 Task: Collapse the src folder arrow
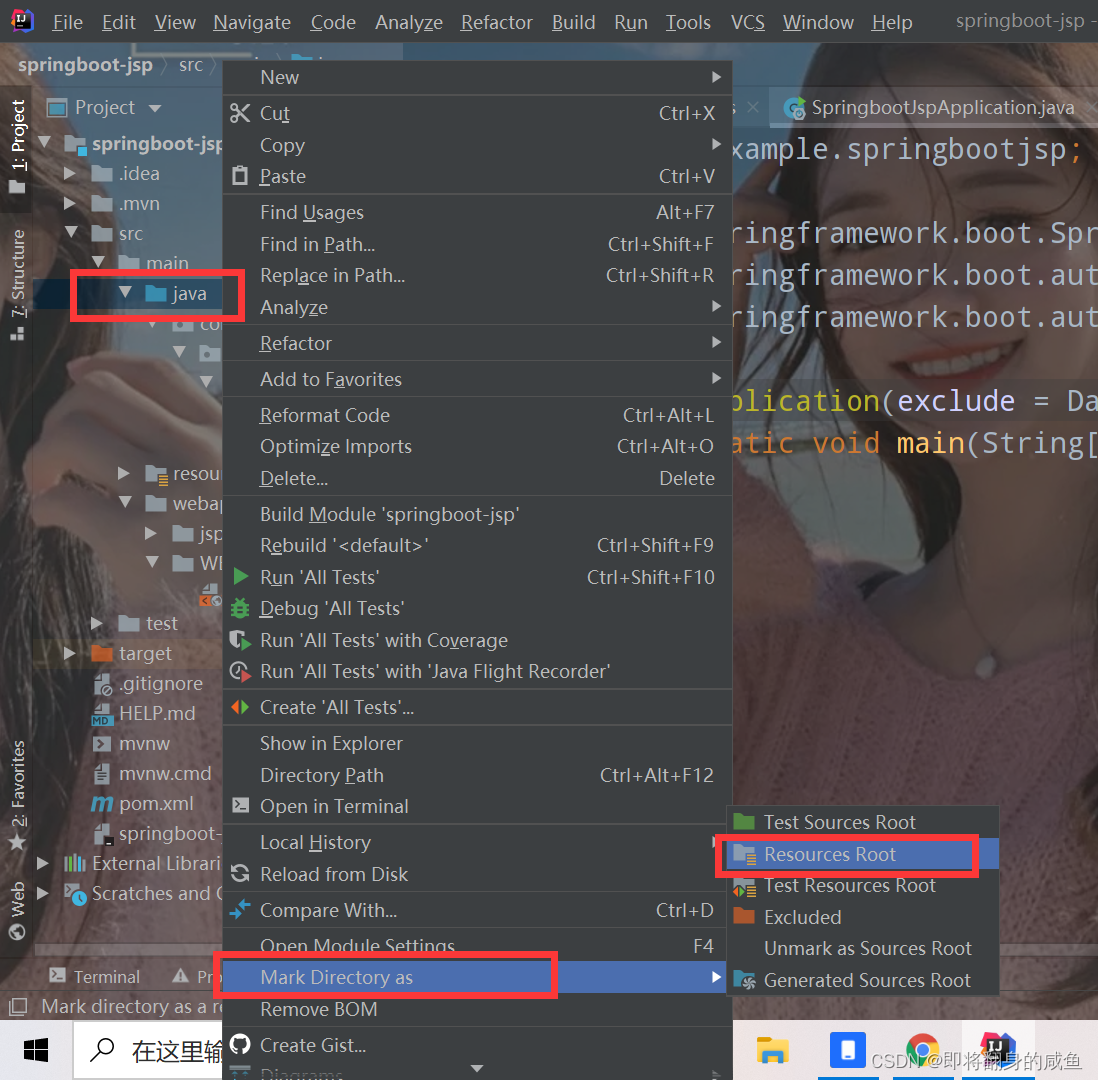point(71,232)
